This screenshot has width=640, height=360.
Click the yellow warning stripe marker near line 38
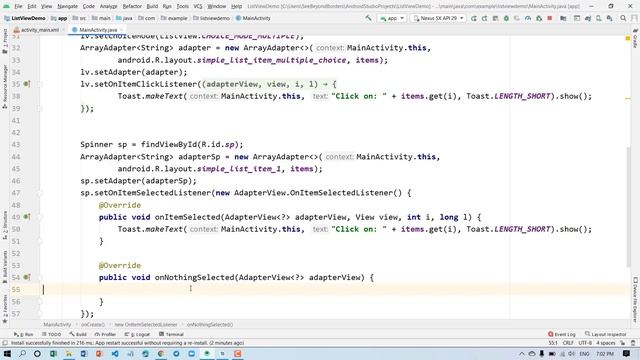tap(628, 98)
